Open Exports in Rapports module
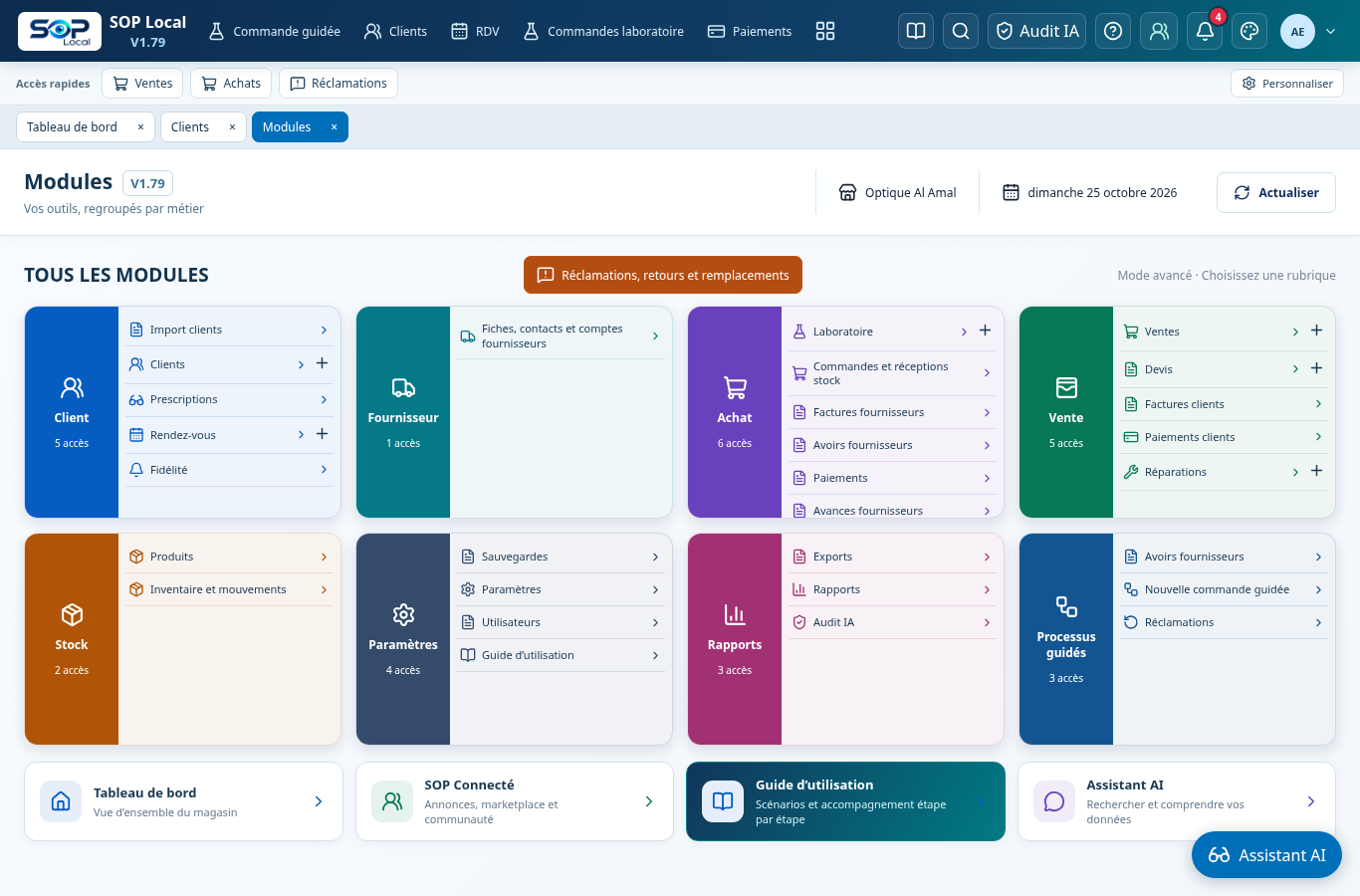Viewport: 1360px width, 896px height. 892,557
